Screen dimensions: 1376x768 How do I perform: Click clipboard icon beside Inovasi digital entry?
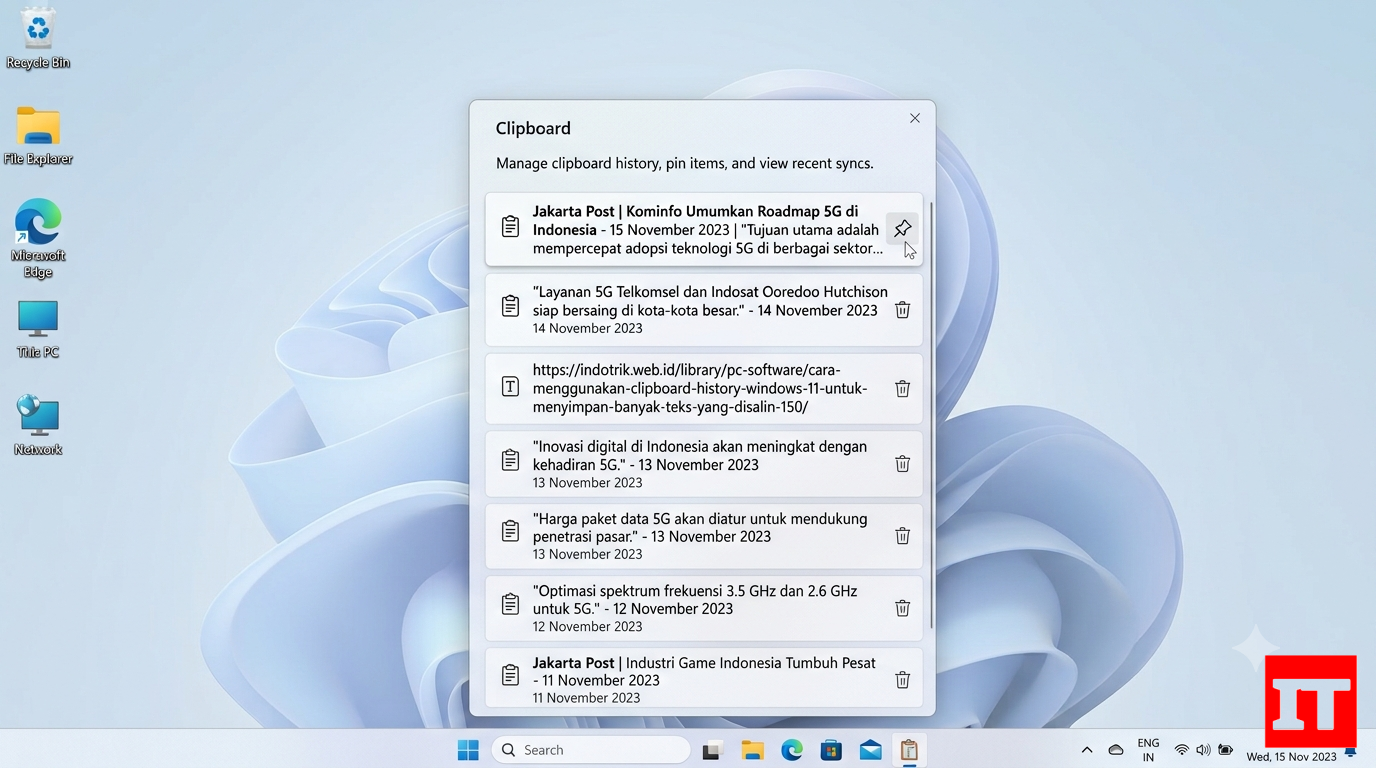coord(510,460)
